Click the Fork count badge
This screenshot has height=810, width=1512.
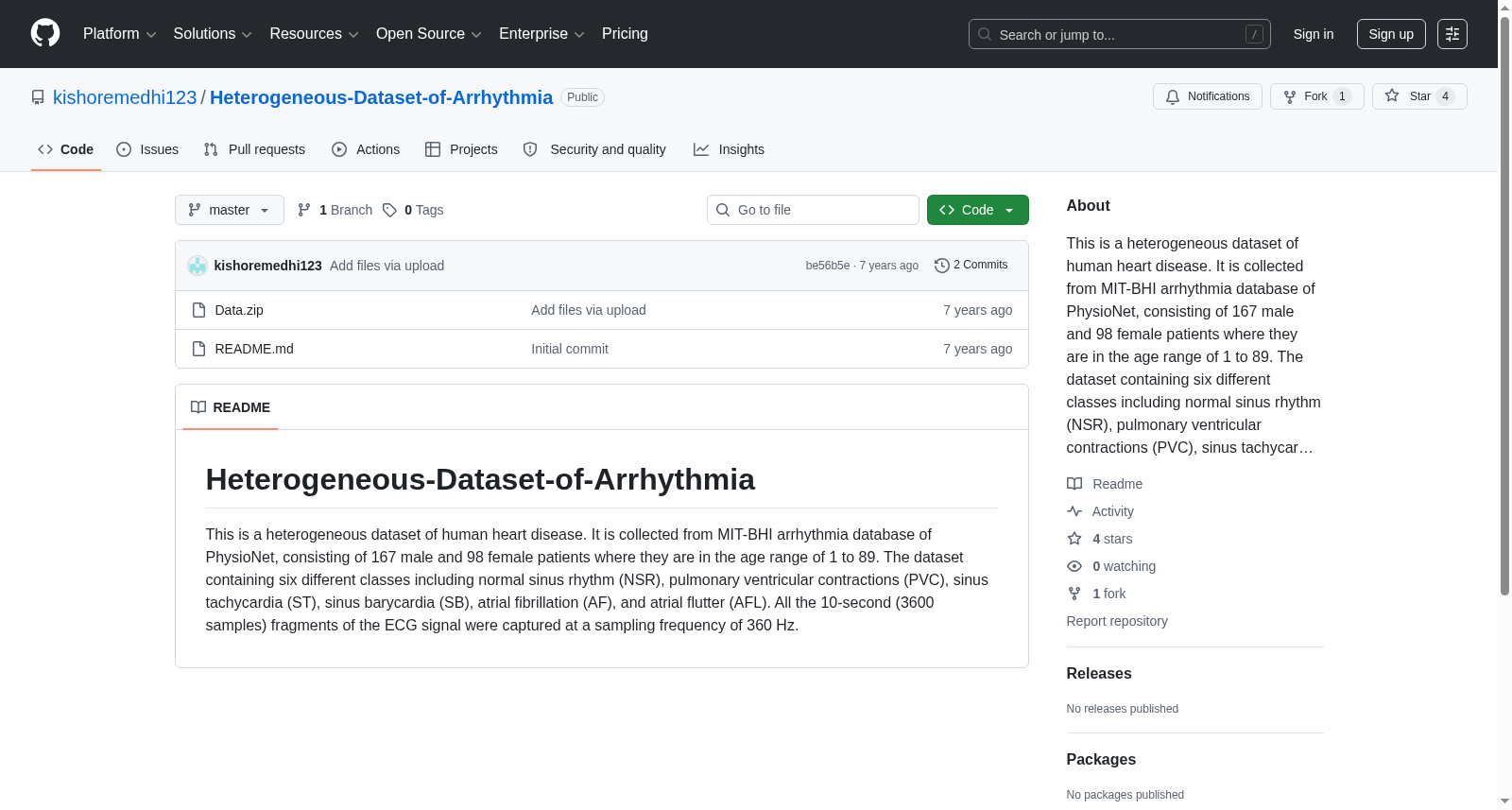1342,96
